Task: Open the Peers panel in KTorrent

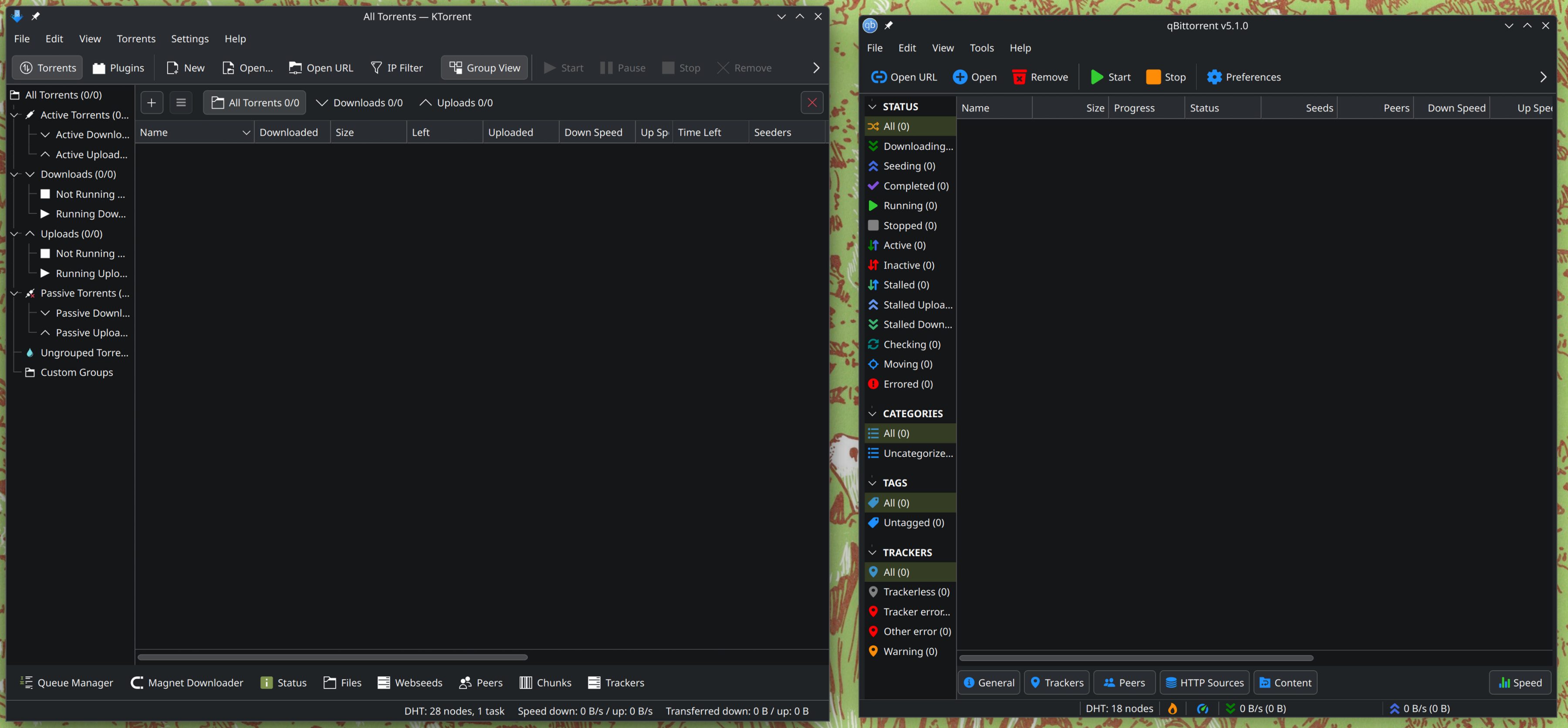Action: click(481, 682)
